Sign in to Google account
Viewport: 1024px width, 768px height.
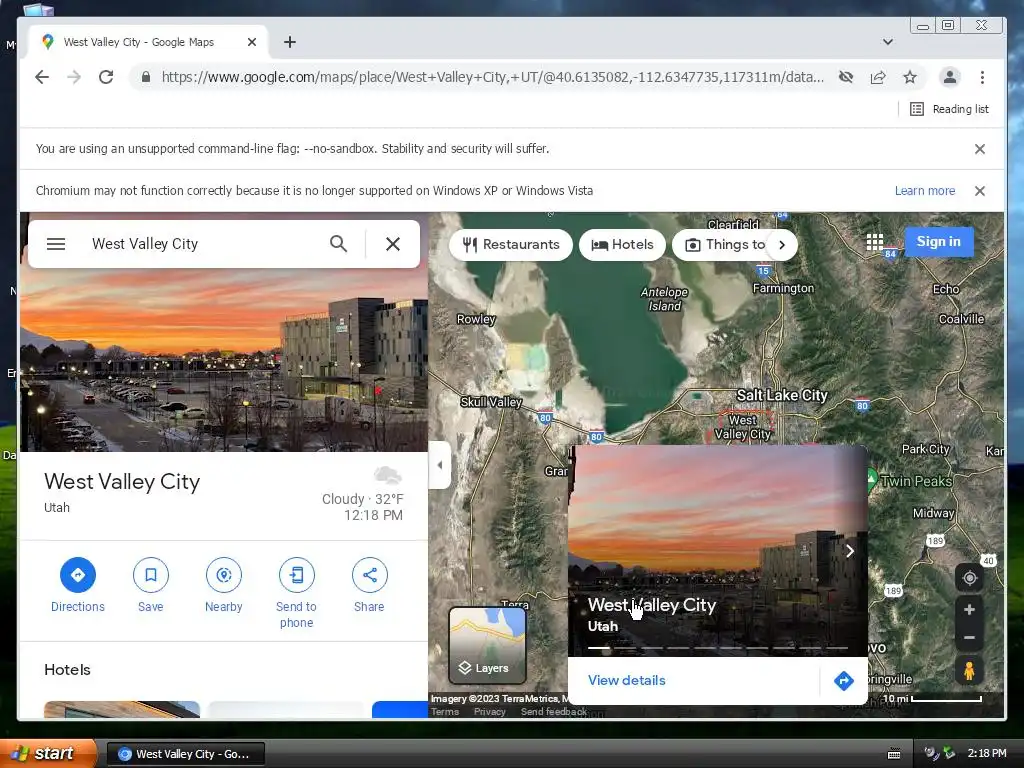click(x=939, y=242)
